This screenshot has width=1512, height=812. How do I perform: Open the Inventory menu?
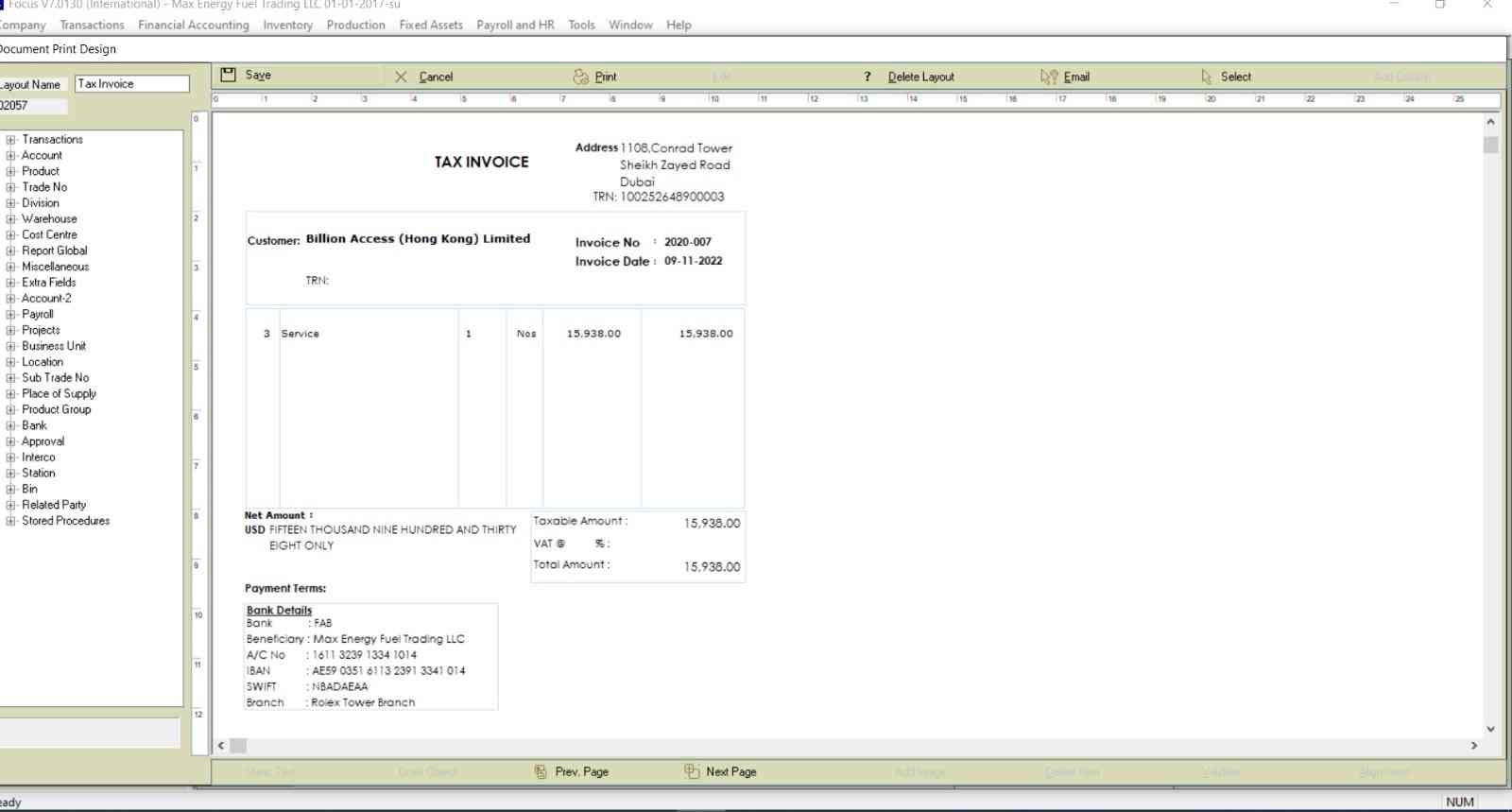287,25
